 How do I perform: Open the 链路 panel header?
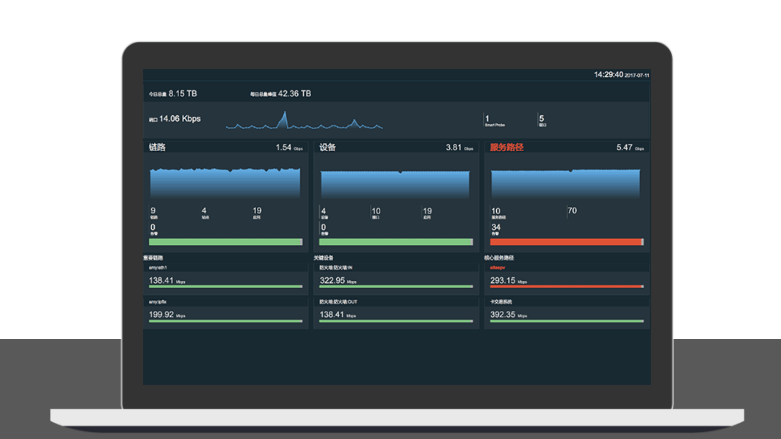point(158,147)
